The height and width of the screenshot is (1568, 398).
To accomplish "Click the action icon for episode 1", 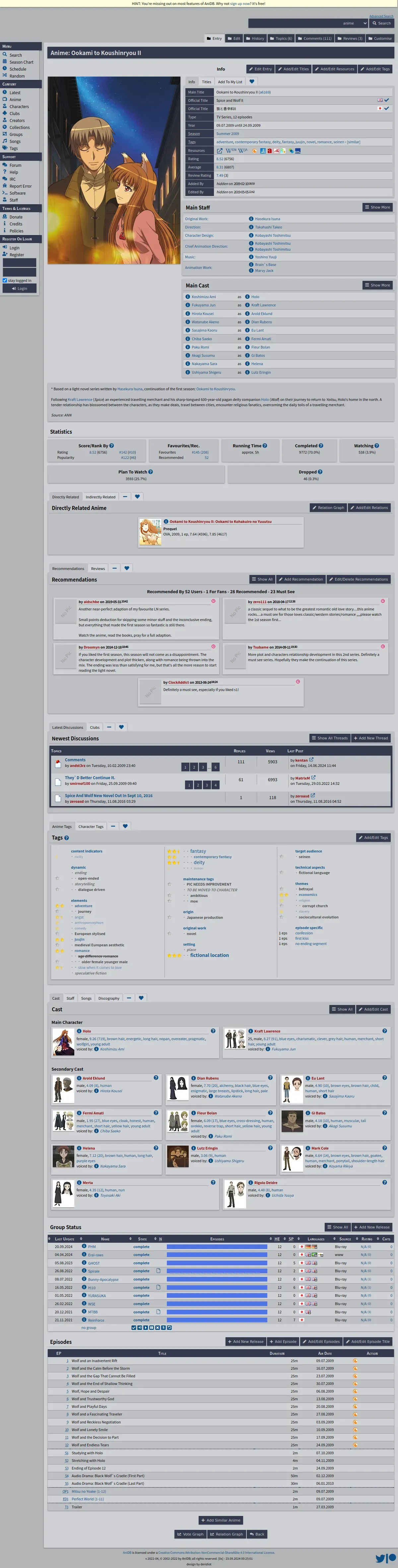I will click(356, 1360).
